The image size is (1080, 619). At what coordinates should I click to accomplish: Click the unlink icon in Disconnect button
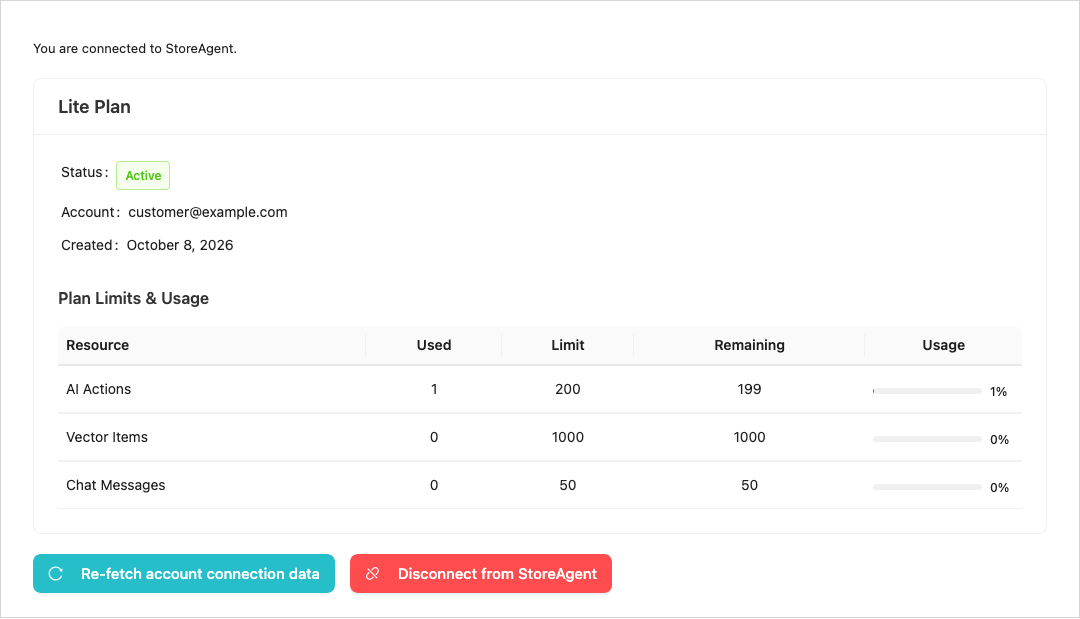pyautogui.click(x=373, y=574)
